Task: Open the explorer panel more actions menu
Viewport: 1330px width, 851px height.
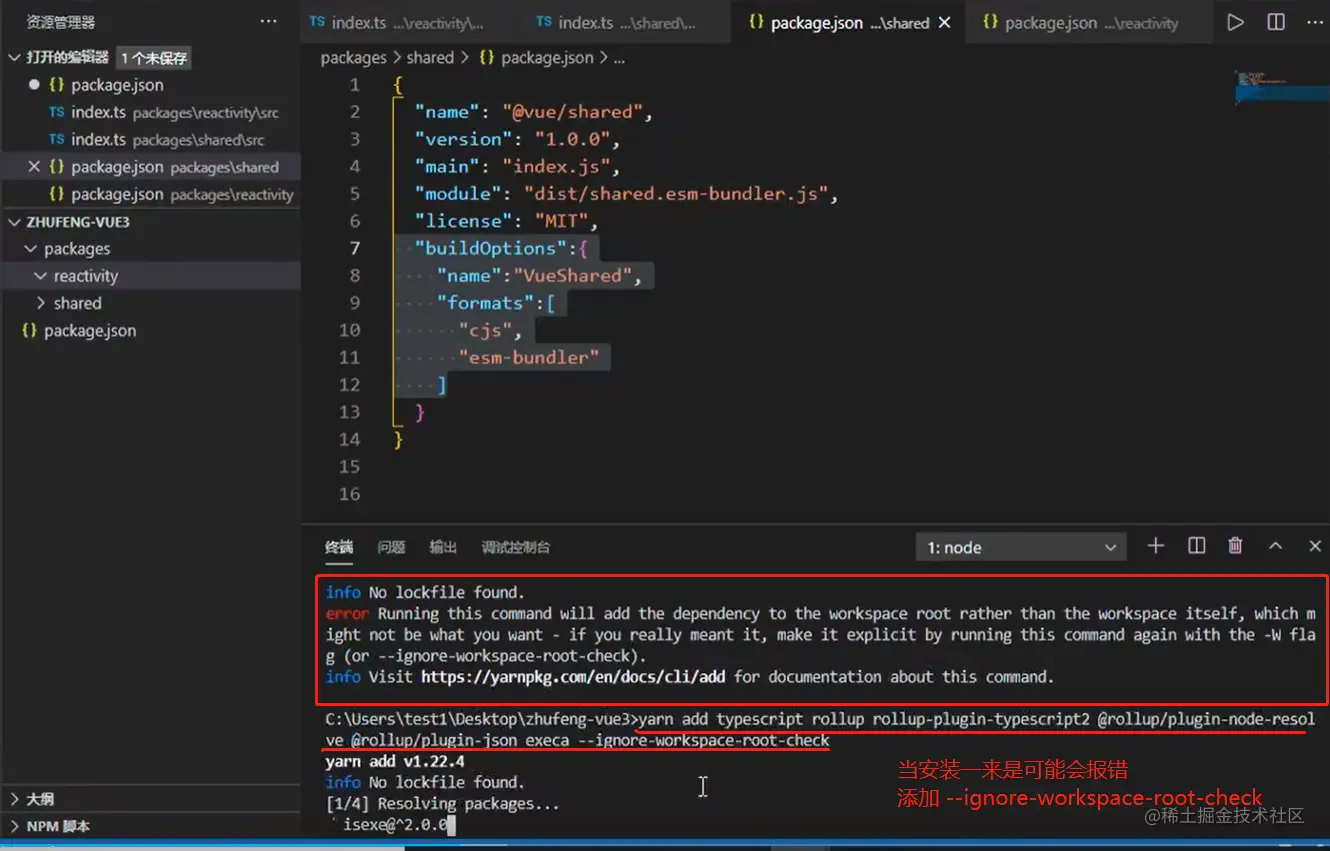Action: point(269,21)
